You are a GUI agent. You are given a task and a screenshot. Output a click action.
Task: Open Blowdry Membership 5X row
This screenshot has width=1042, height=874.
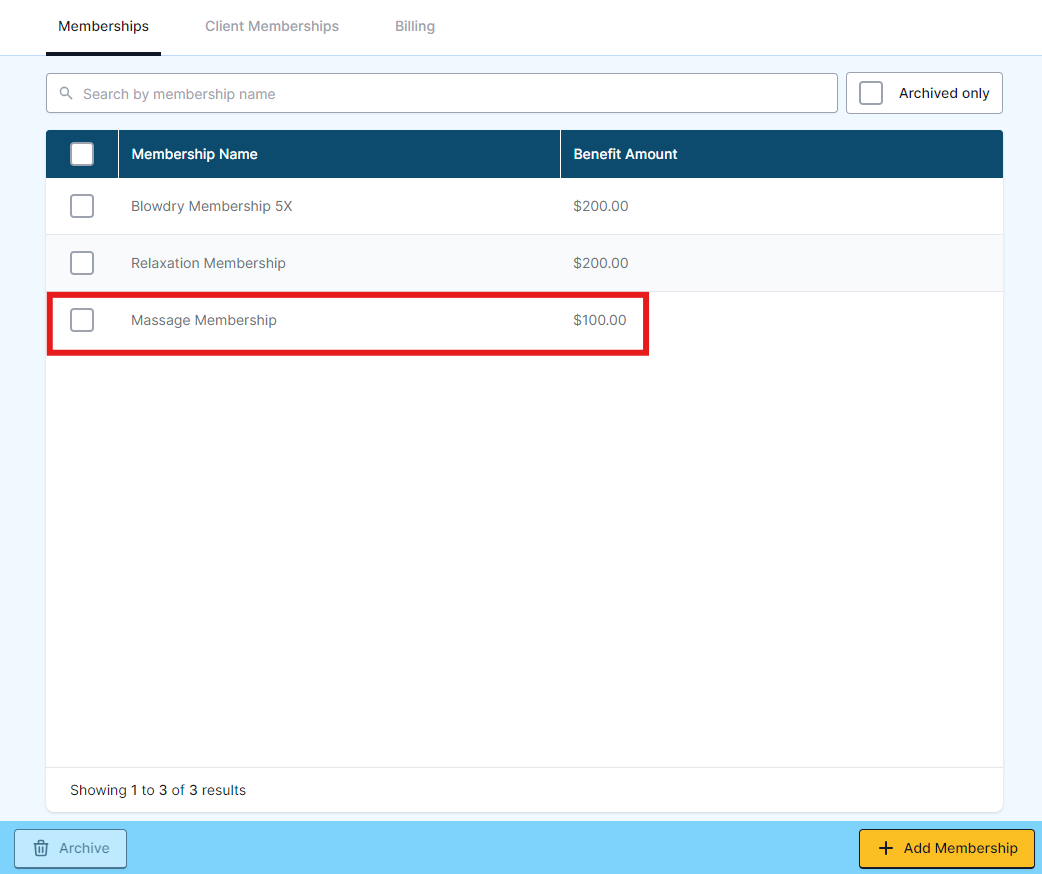coord(524,206)
